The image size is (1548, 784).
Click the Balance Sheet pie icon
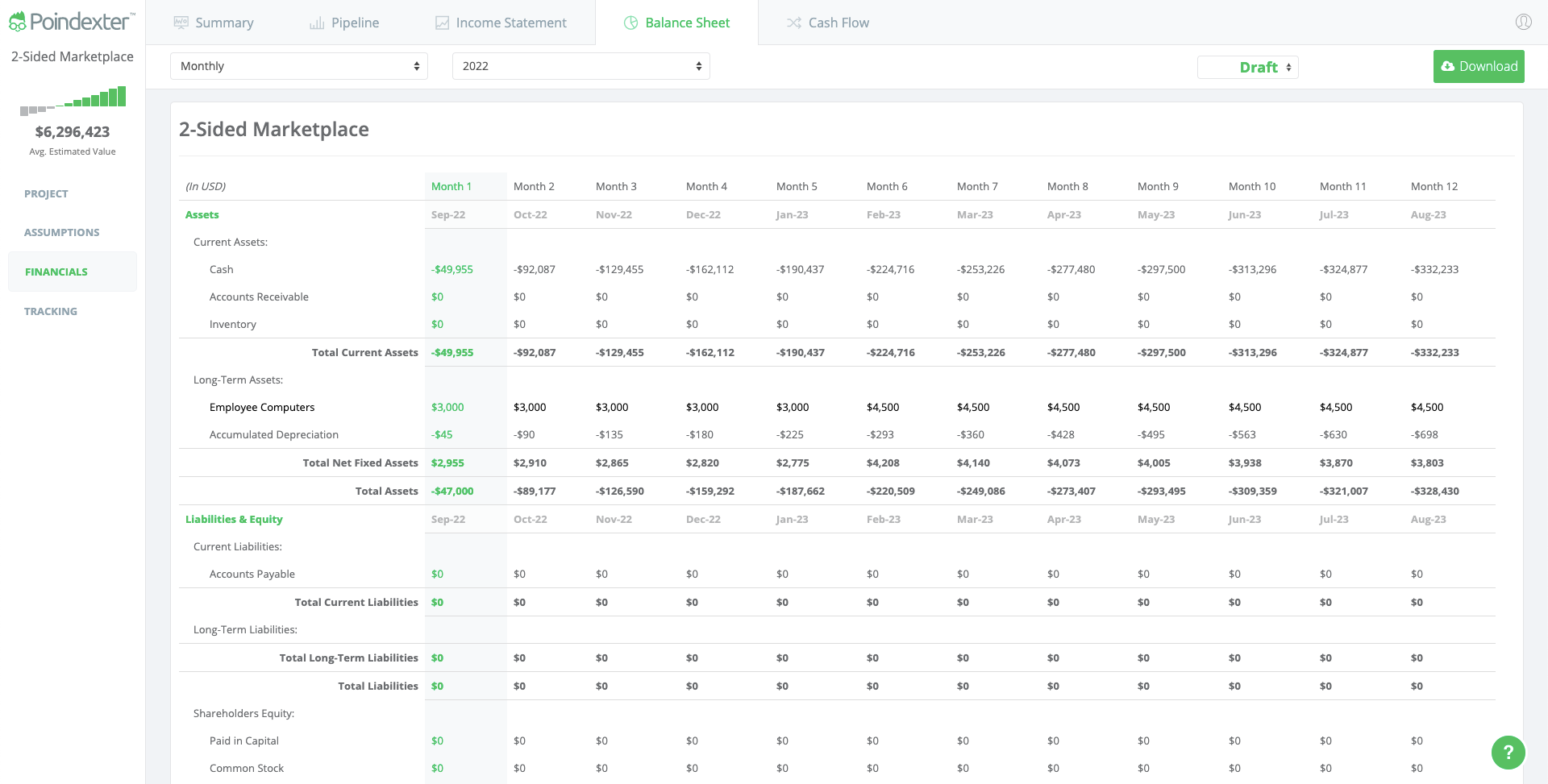pyautogui.click(x=631, y=23)
